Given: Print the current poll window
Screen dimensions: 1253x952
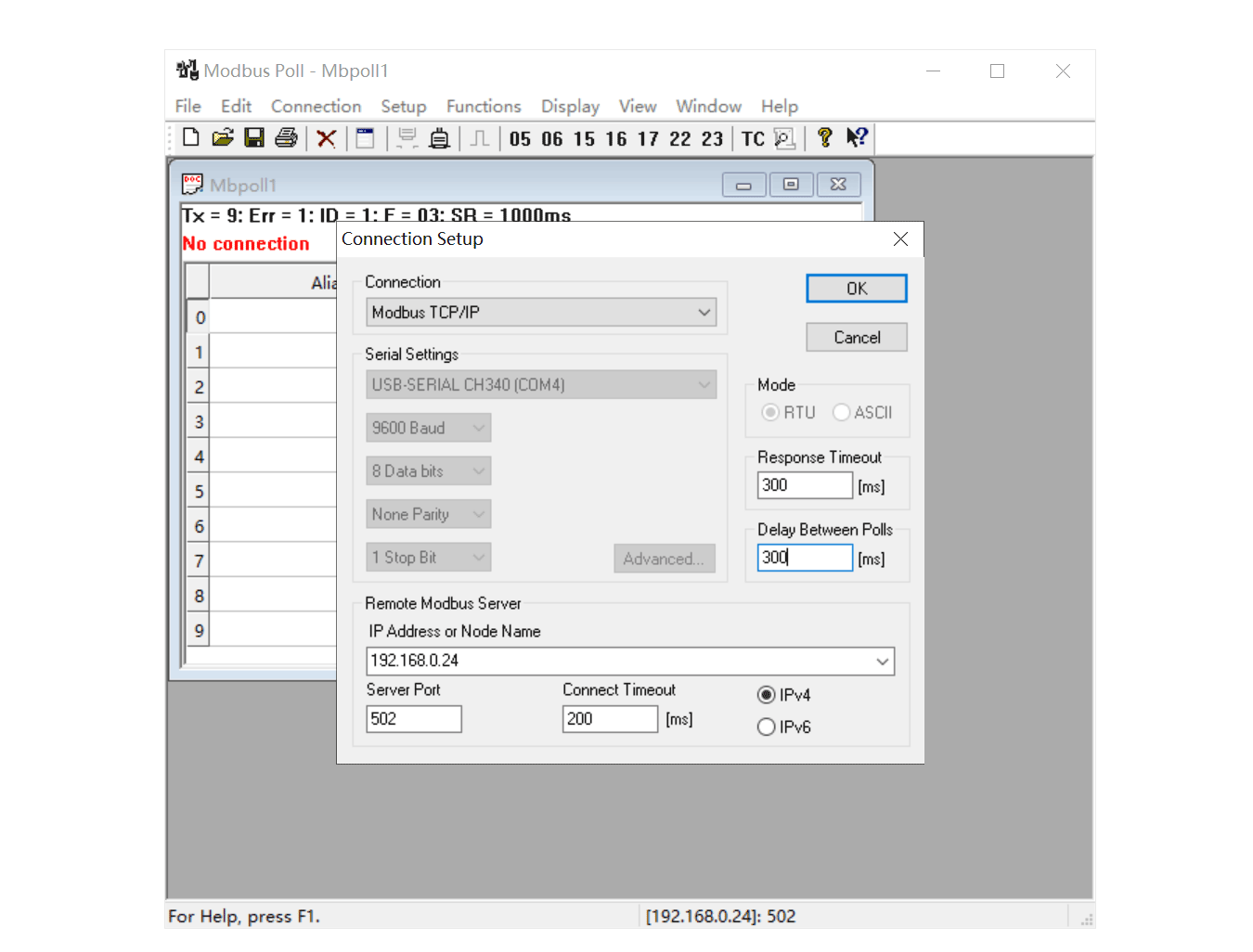Looking at the screenshot, I should (286, 137).
